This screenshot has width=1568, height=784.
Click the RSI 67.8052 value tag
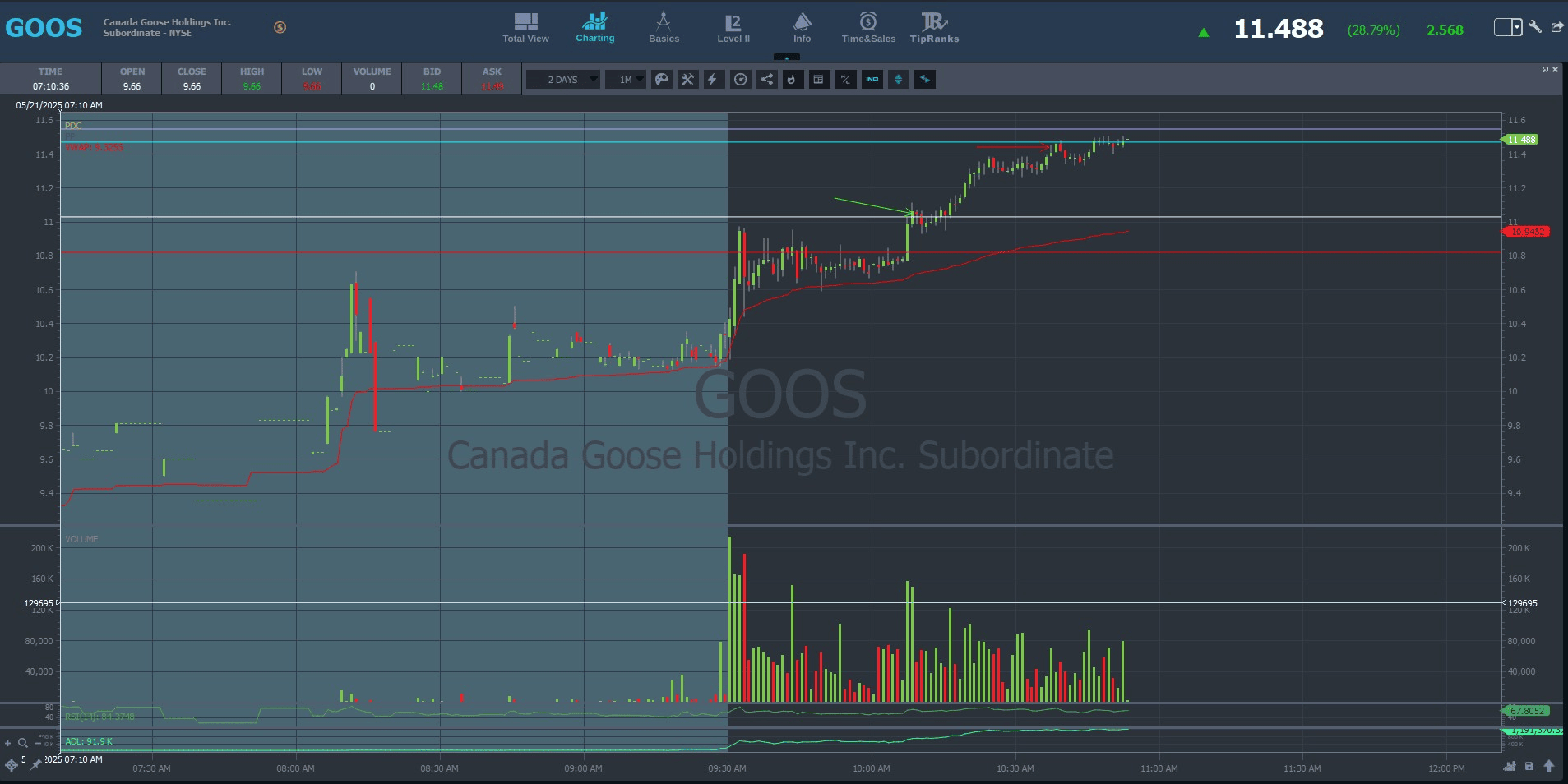[x=1527, y=711]
